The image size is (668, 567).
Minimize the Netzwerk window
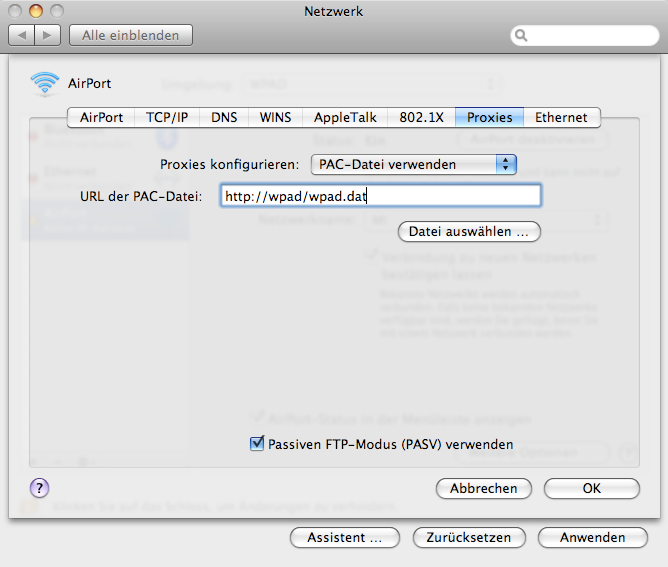click(36, 11)
